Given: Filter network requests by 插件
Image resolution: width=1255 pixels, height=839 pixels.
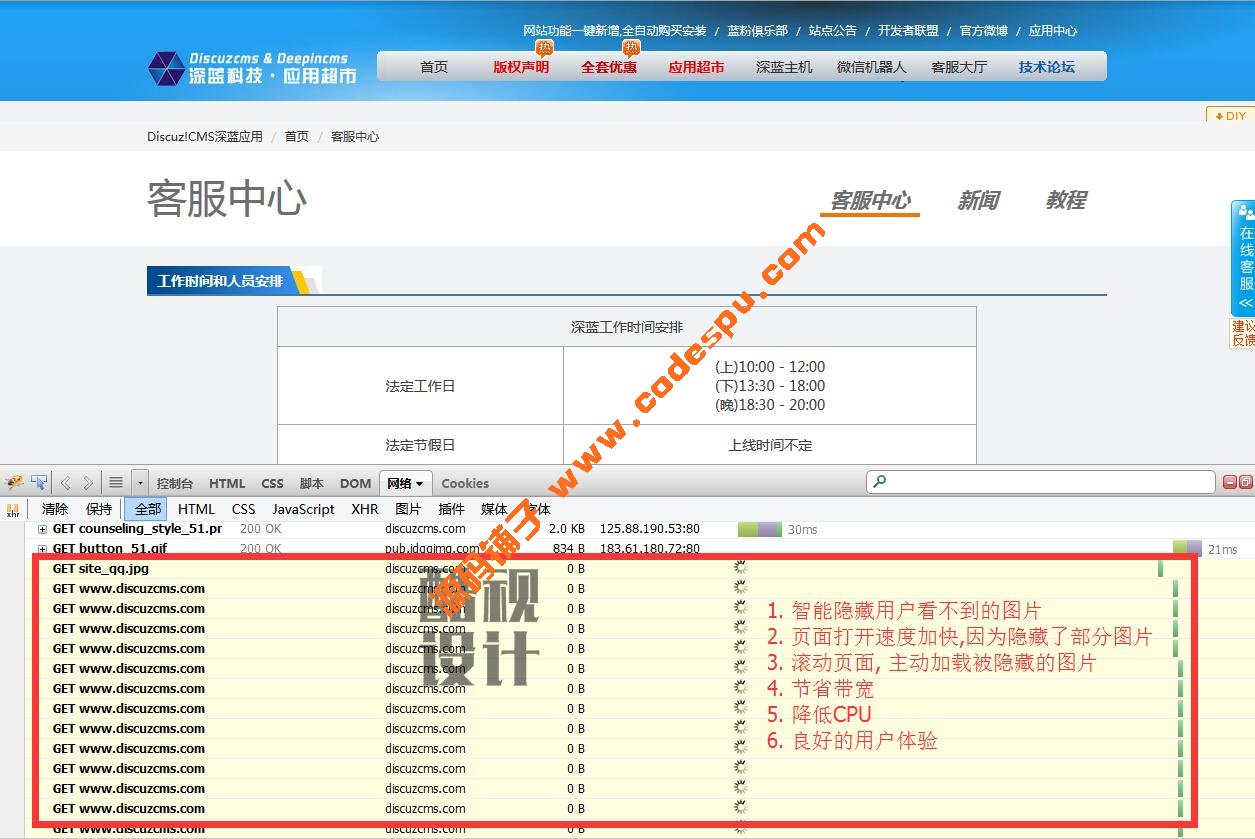Looking at the screenshot, I should click(452, 509).
